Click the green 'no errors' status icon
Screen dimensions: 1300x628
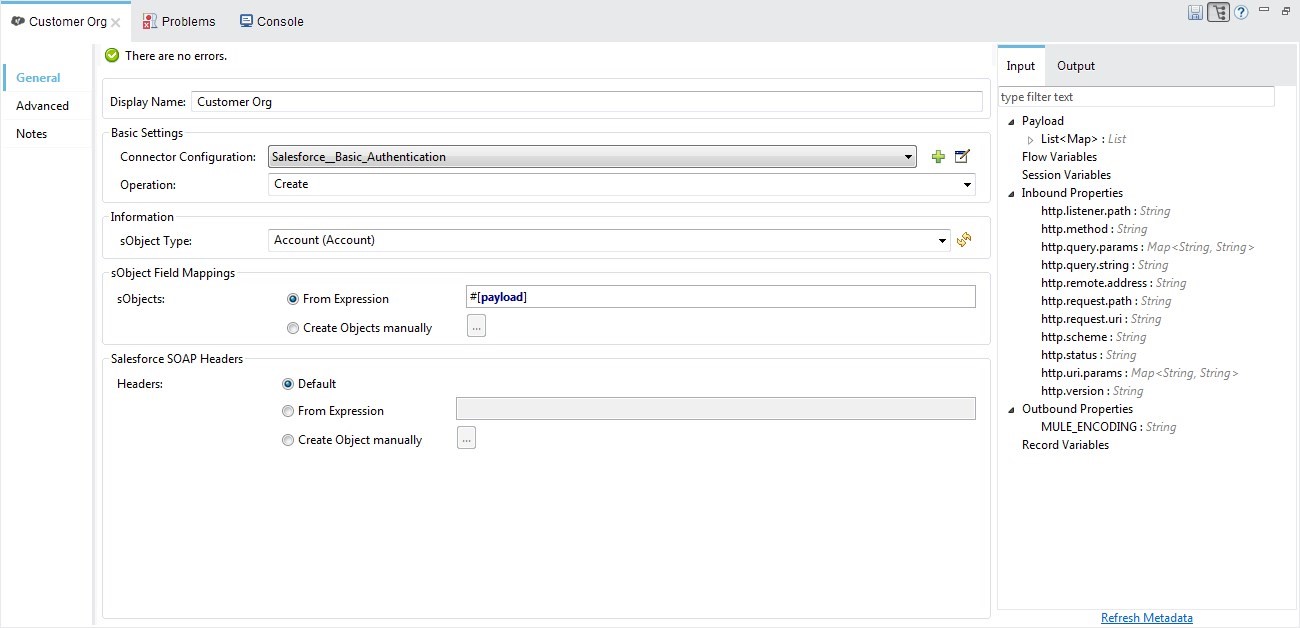[x=112, y=56]
